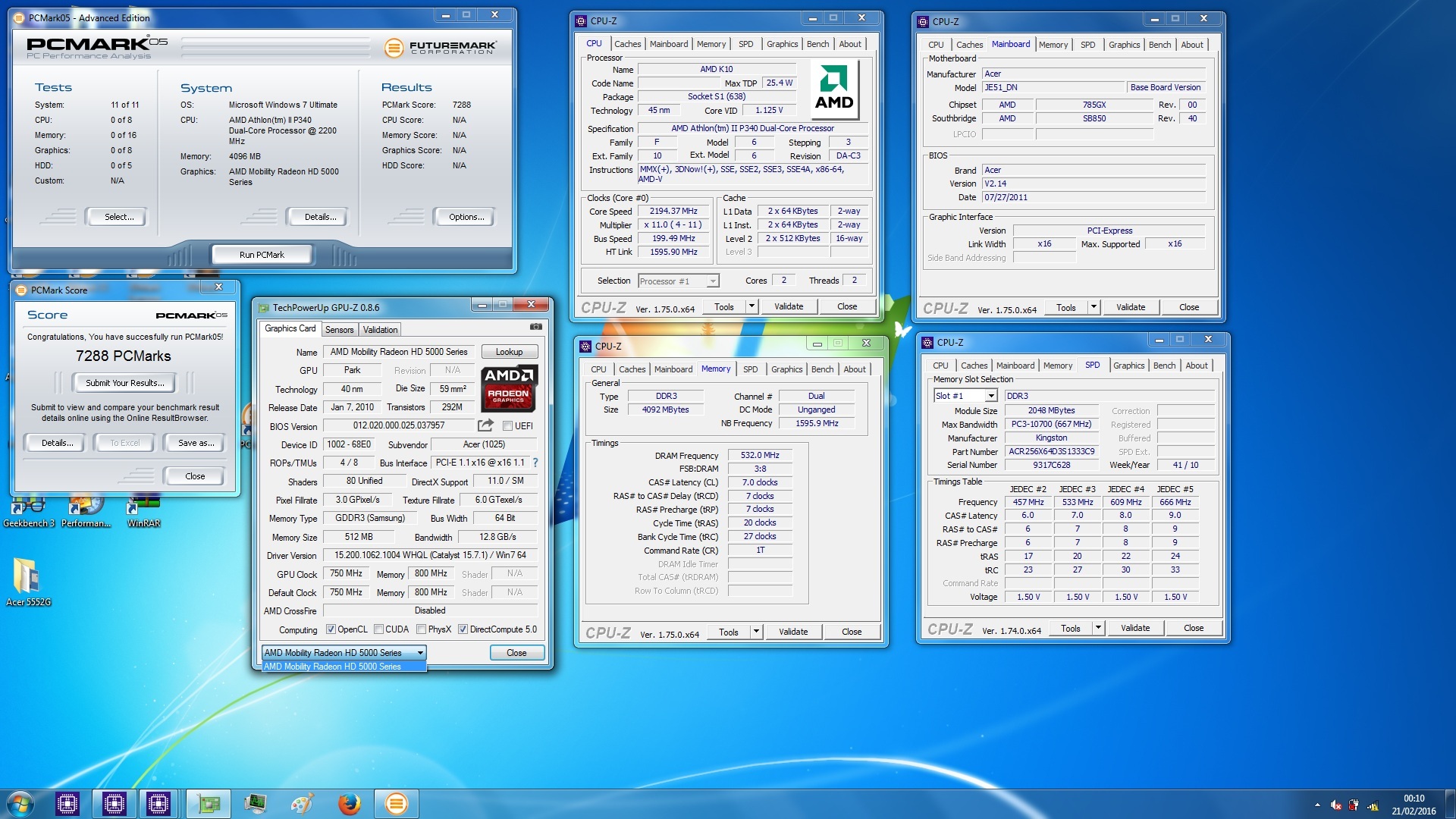Viewport: 1456px width, 819px height.
Task: Open Tools arrow in CPU-Z SPD window
Action: tap(1098, 628)
